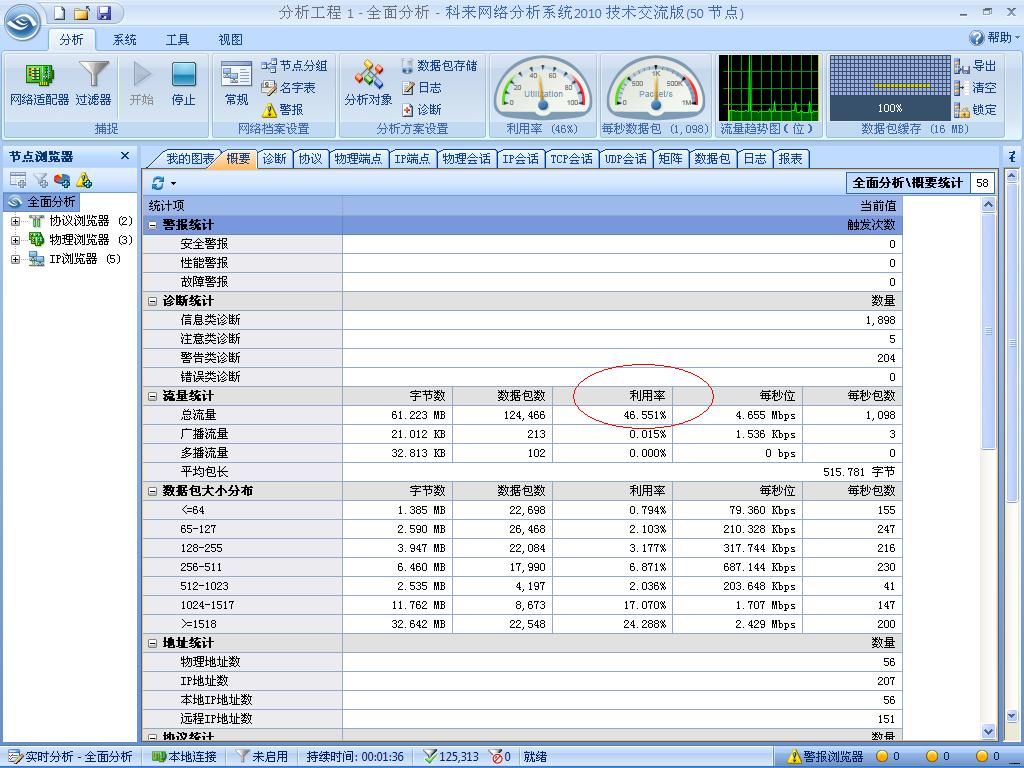Open the 系统 ribbon tab

click(x=124, y=39)
